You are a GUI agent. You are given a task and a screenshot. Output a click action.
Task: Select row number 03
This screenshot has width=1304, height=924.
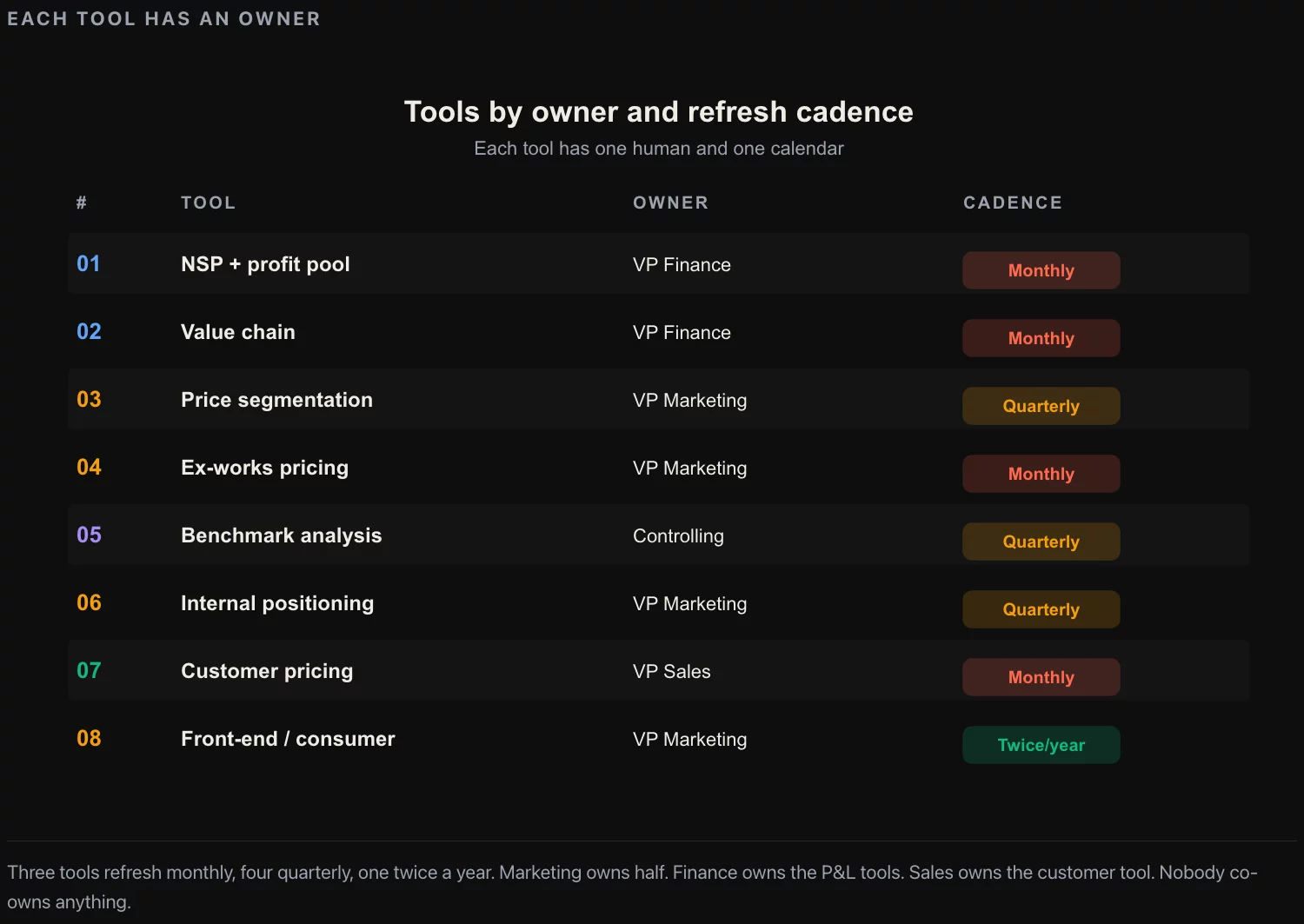click(89, 399)
